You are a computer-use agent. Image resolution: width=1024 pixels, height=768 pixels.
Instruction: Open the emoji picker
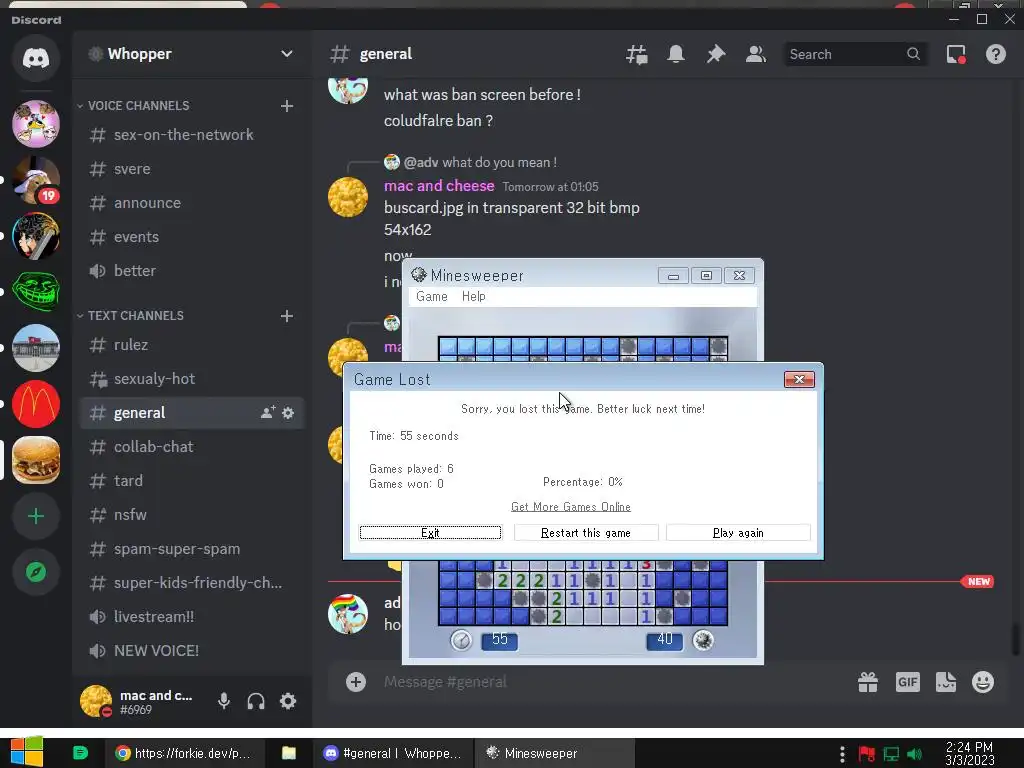click(983, 682)
